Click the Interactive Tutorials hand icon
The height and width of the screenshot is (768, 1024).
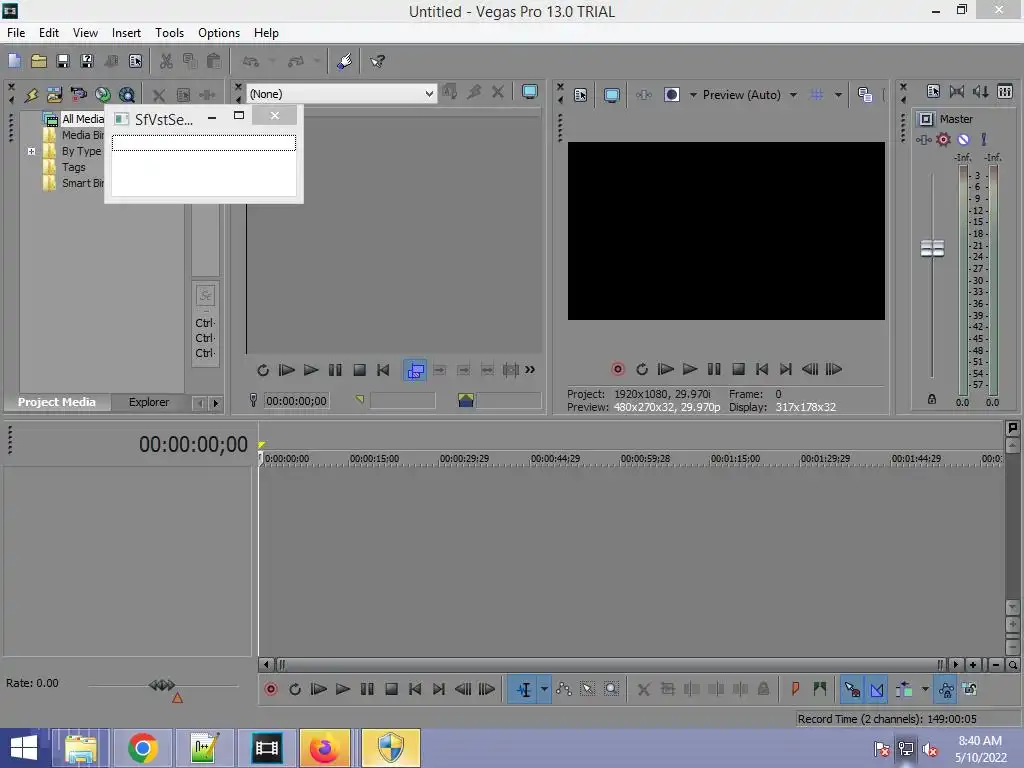(x=345, y=61)
